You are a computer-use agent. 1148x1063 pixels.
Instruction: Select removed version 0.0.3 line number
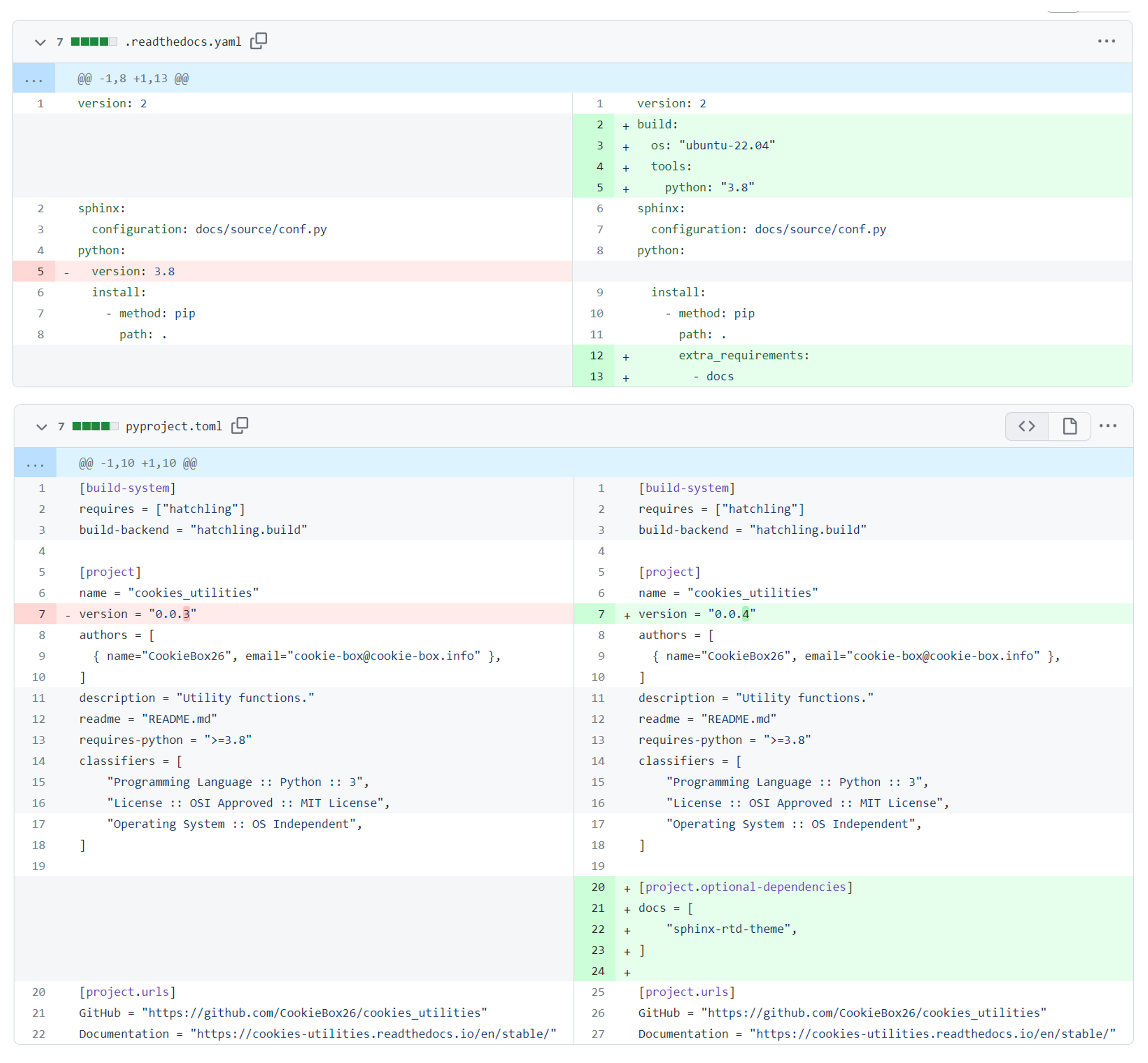41,614
